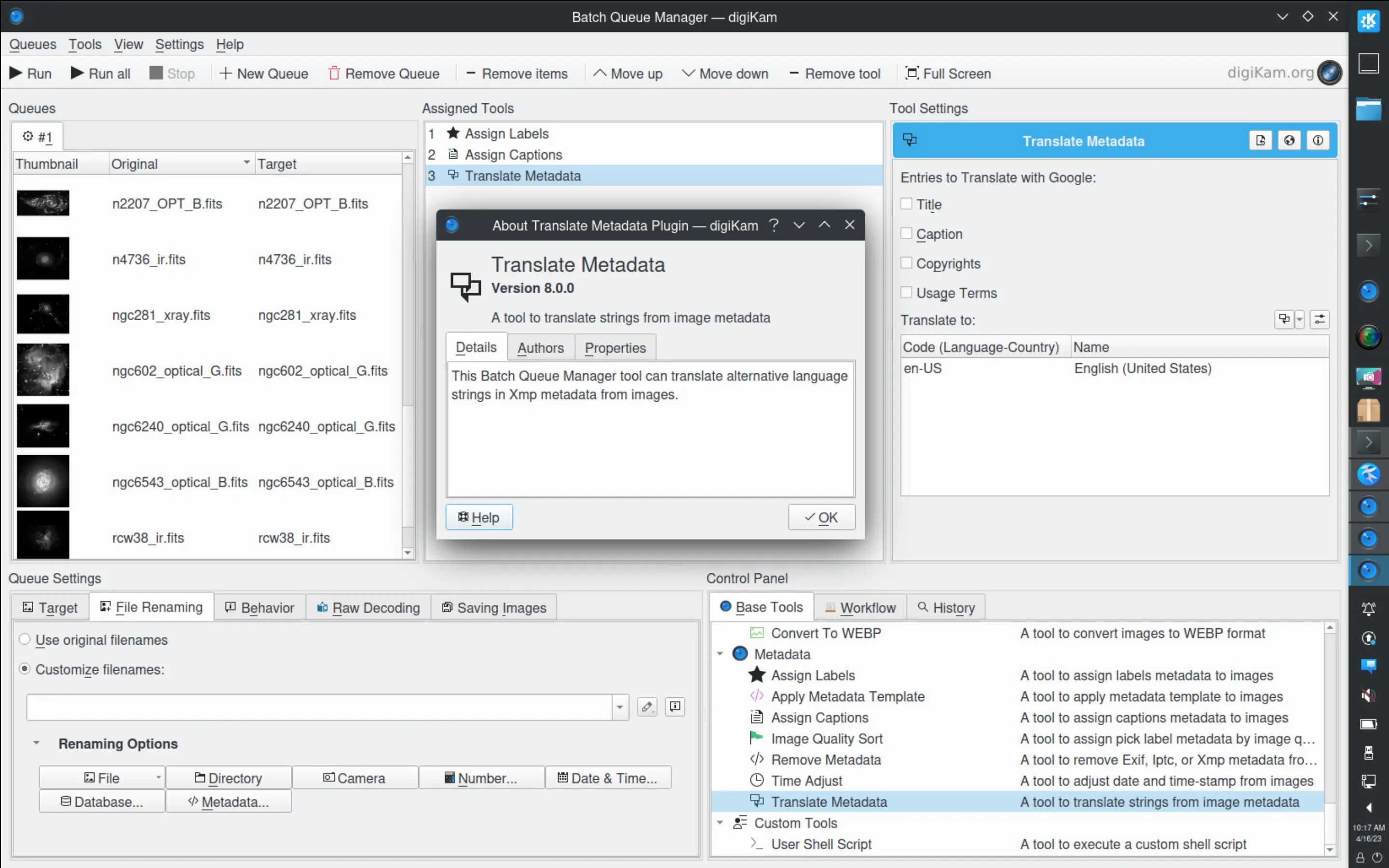Select the Use original filenames radio button
The height and width of the screenshot is (868, 1389).
(25, 638)
